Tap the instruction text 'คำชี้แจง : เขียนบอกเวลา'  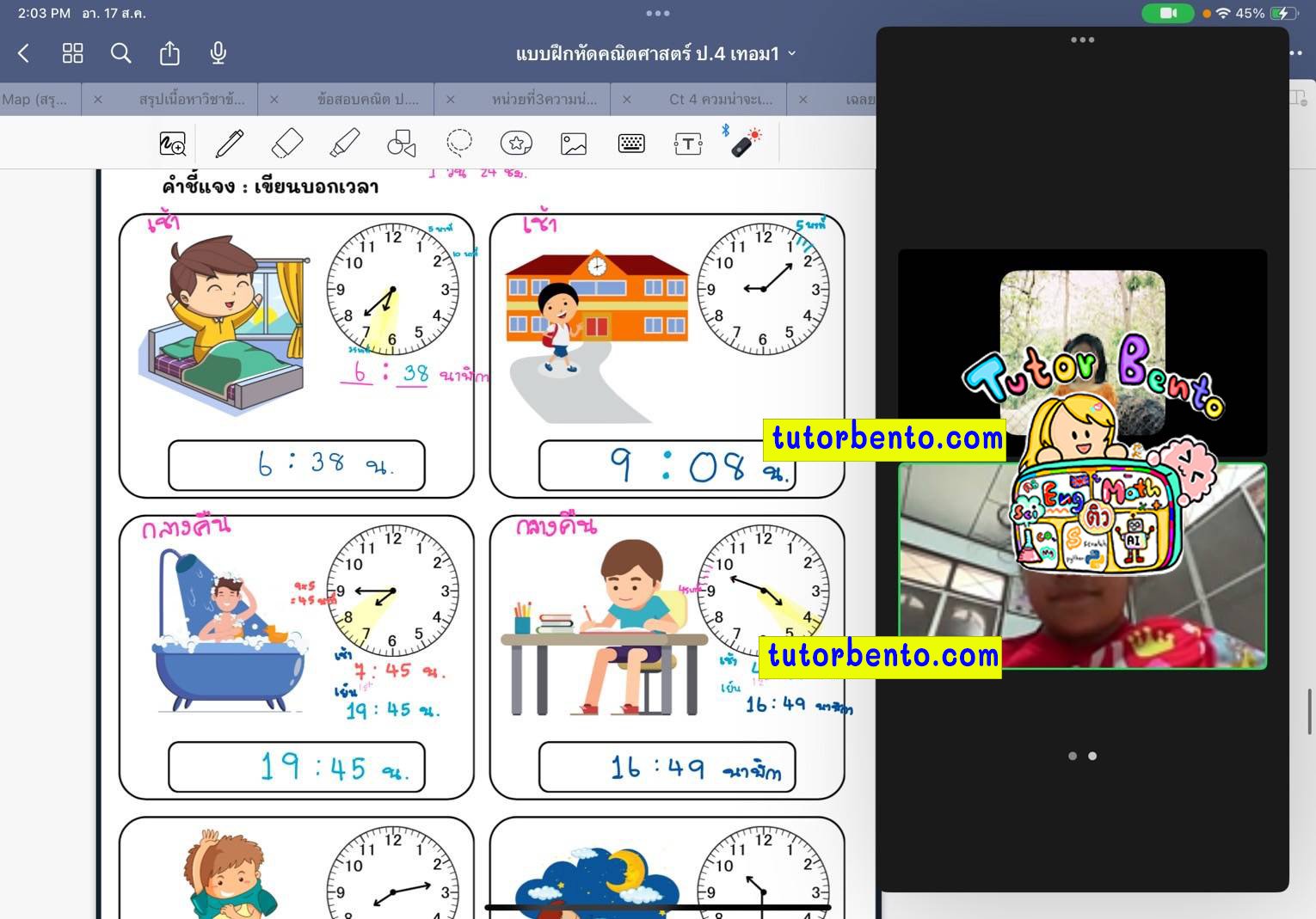pyautogui.click(x=270, y=187)
